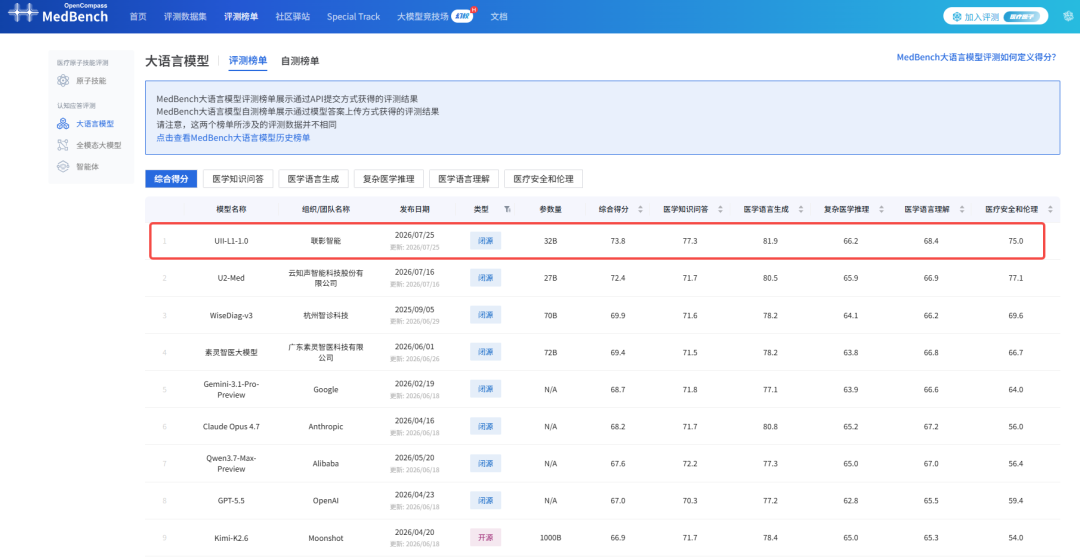Viewport: 1080px width, 560px height.
Task: Select the 全模态大模型 sidebar icon
Action: click(63, 145)
